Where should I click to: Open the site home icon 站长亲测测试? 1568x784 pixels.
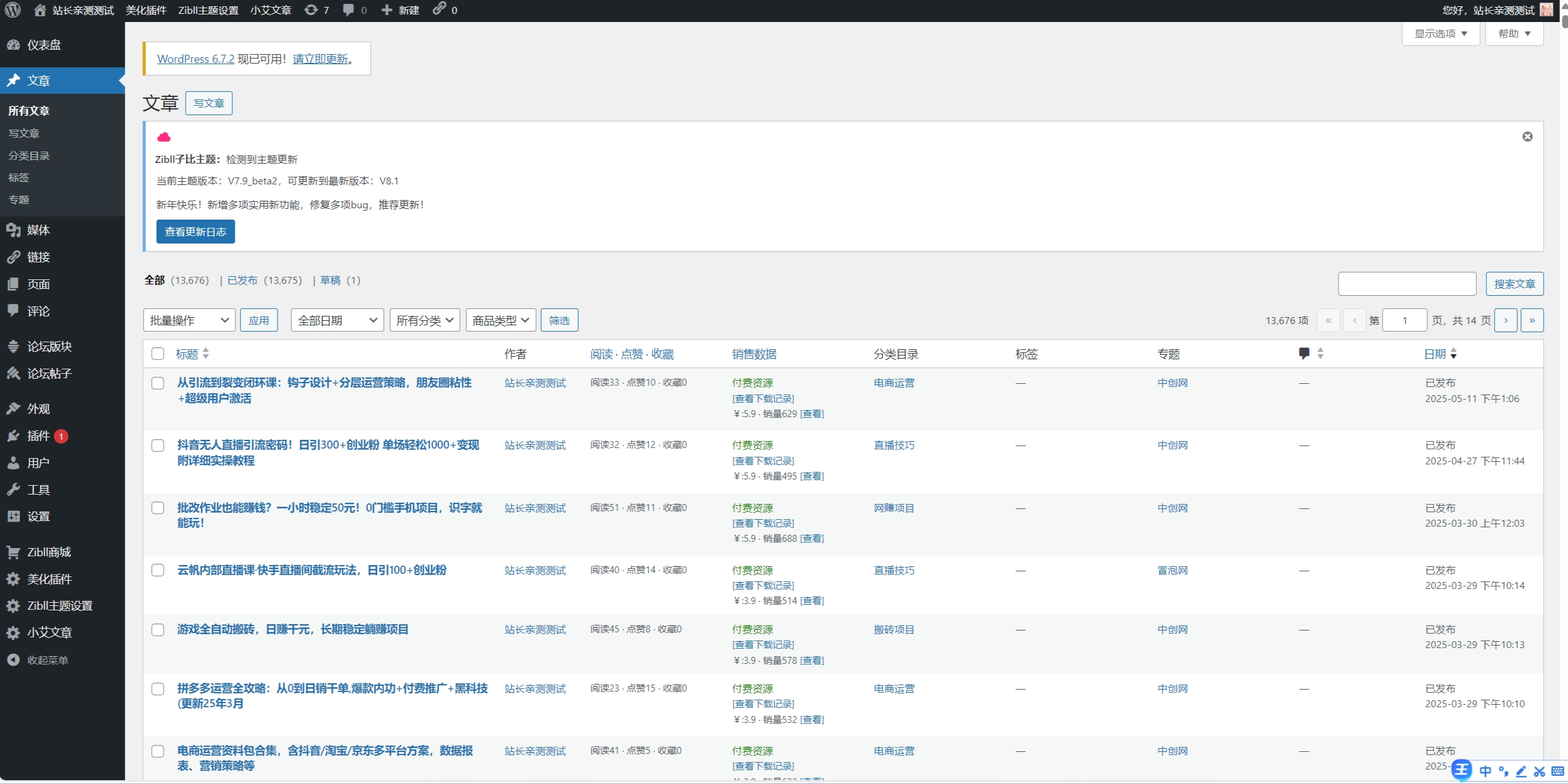(40, 10)
